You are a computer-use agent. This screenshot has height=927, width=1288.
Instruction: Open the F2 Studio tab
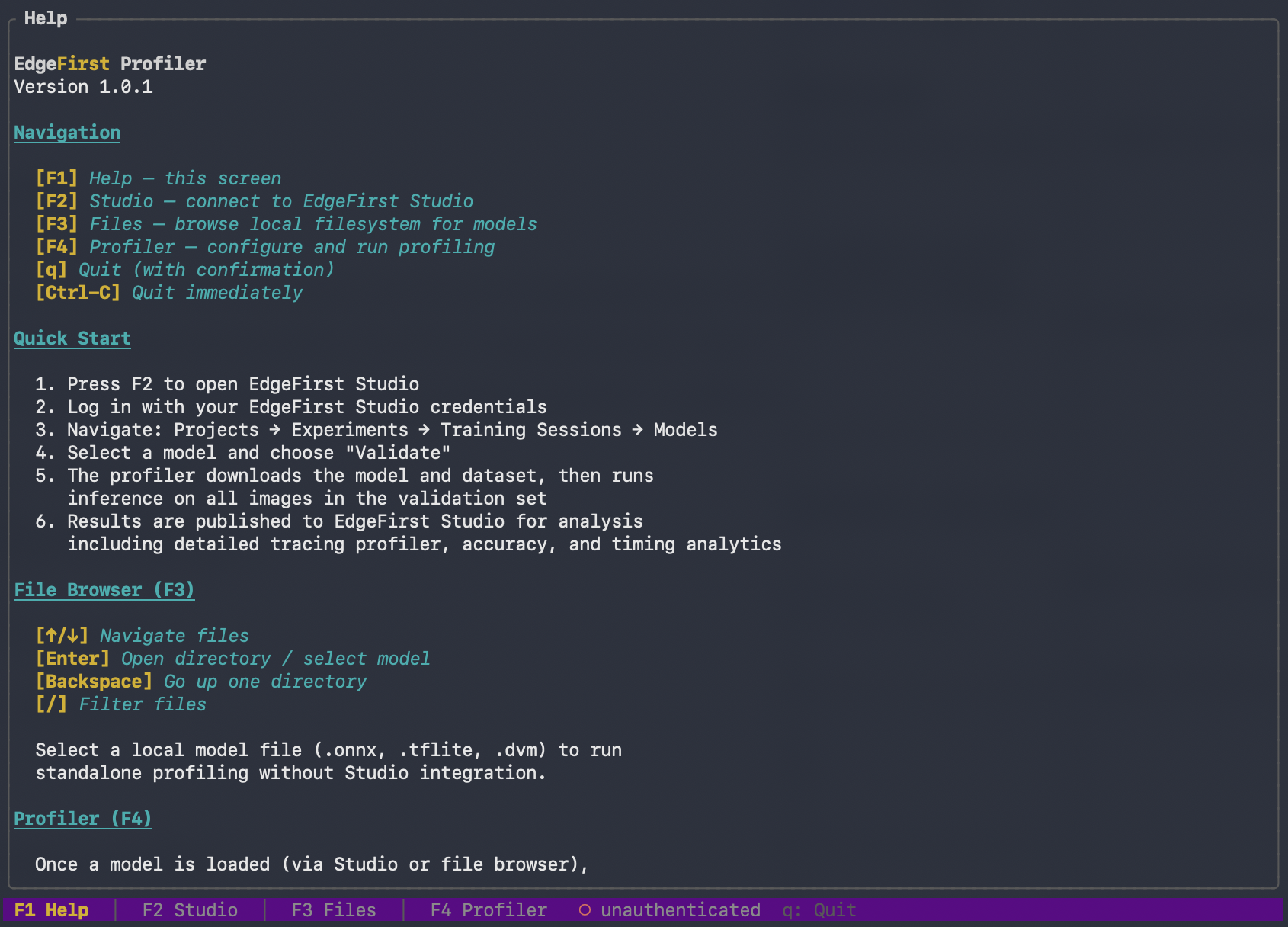click(x=190, y=910)
